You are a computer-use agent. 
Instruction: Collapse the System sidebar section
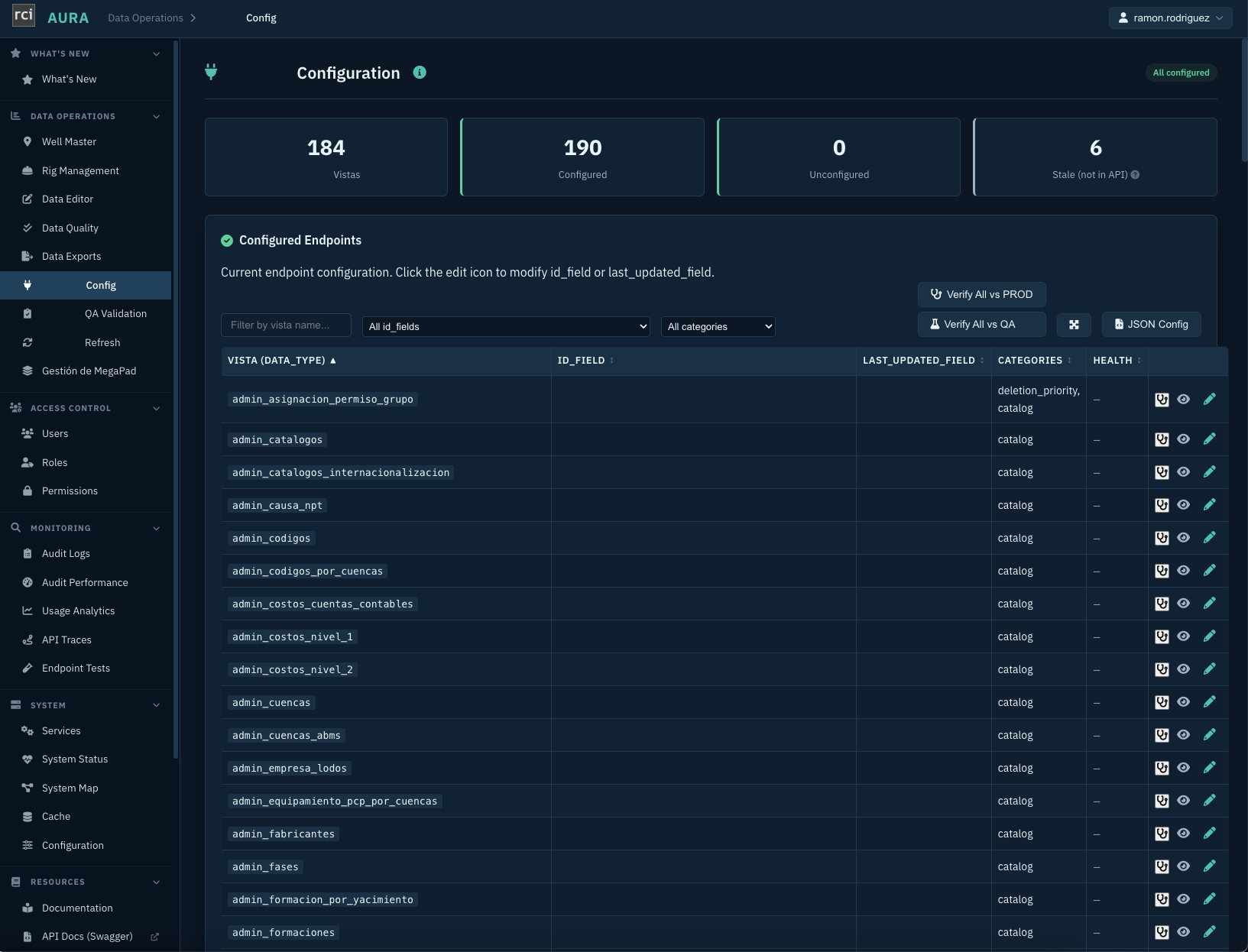click(x=86, y=705)
